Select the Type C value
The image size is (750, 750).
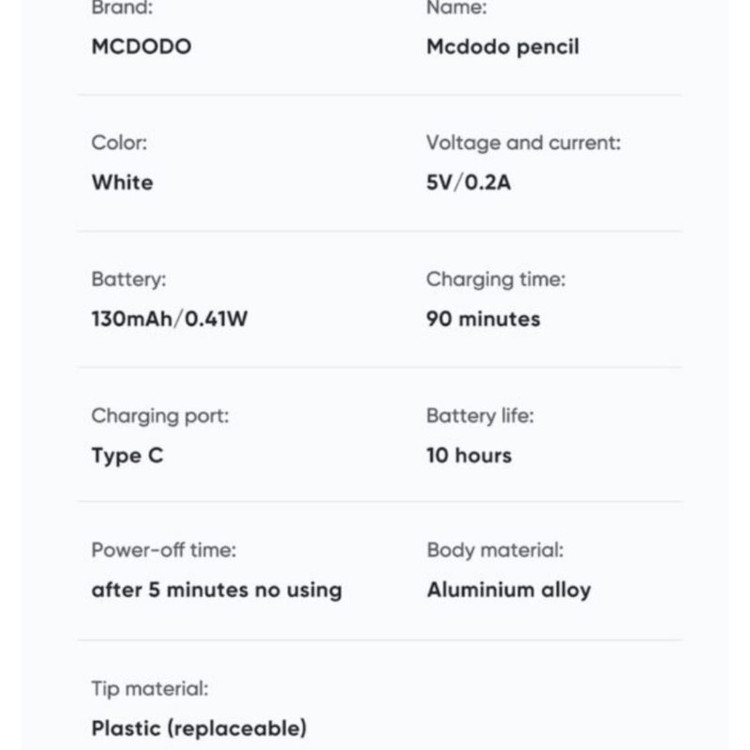127,456
